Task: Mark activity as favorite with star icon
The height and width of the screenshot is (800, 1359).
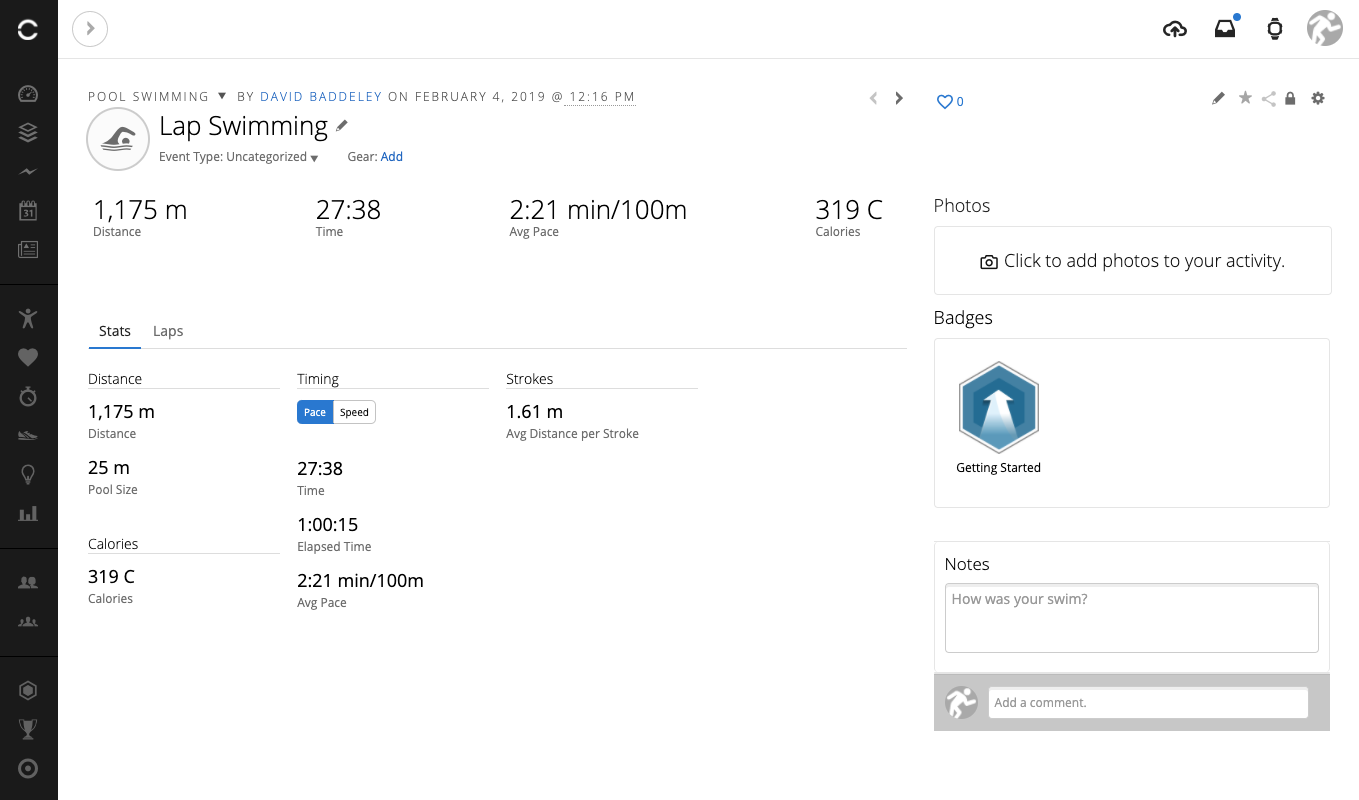Action: coord(1245,98)
